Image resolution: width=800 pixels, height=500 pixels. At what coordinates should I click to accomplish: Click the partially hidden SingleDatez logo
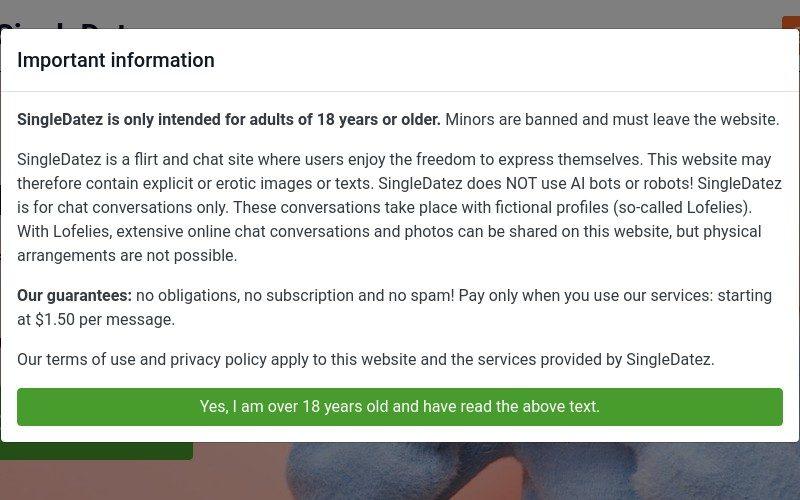66,25
